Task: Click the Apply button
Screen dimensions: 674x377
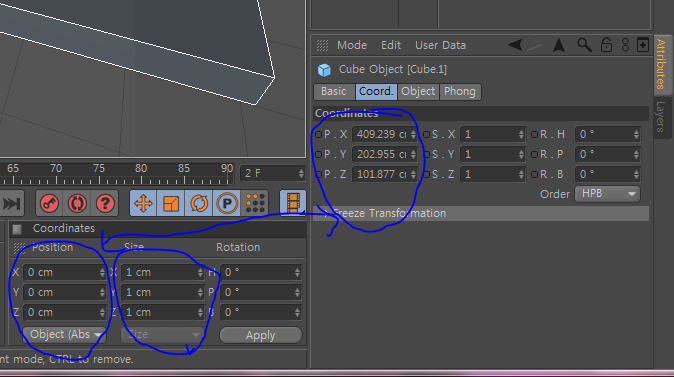Action: coord(260,335)
